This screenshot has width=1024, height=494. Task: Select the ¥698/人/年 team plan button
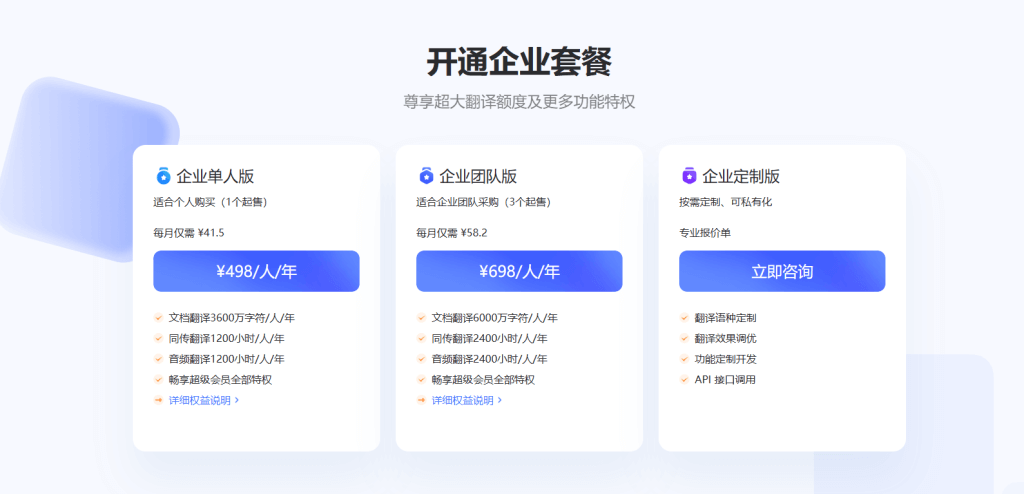click(519, 271)
